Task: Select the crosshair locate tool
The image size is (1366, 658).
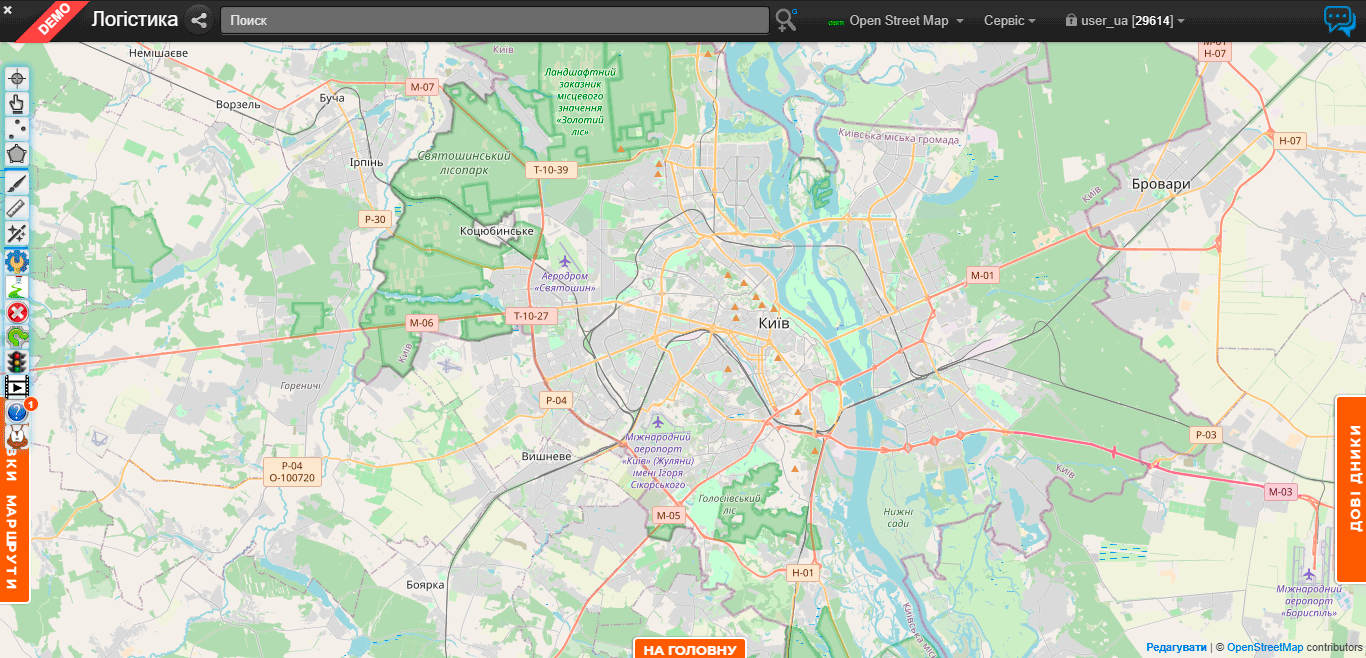Action: click(17, 78)
